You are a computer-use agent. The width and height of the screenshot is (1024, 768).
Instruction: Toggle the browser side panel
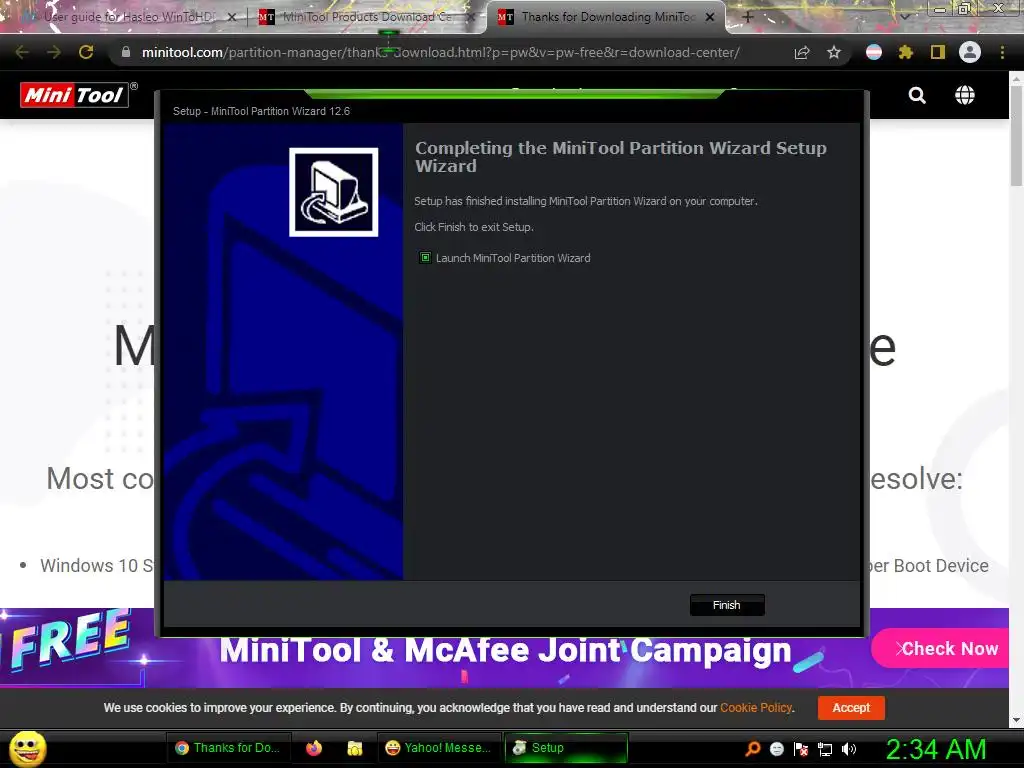[x=938, y=52]
